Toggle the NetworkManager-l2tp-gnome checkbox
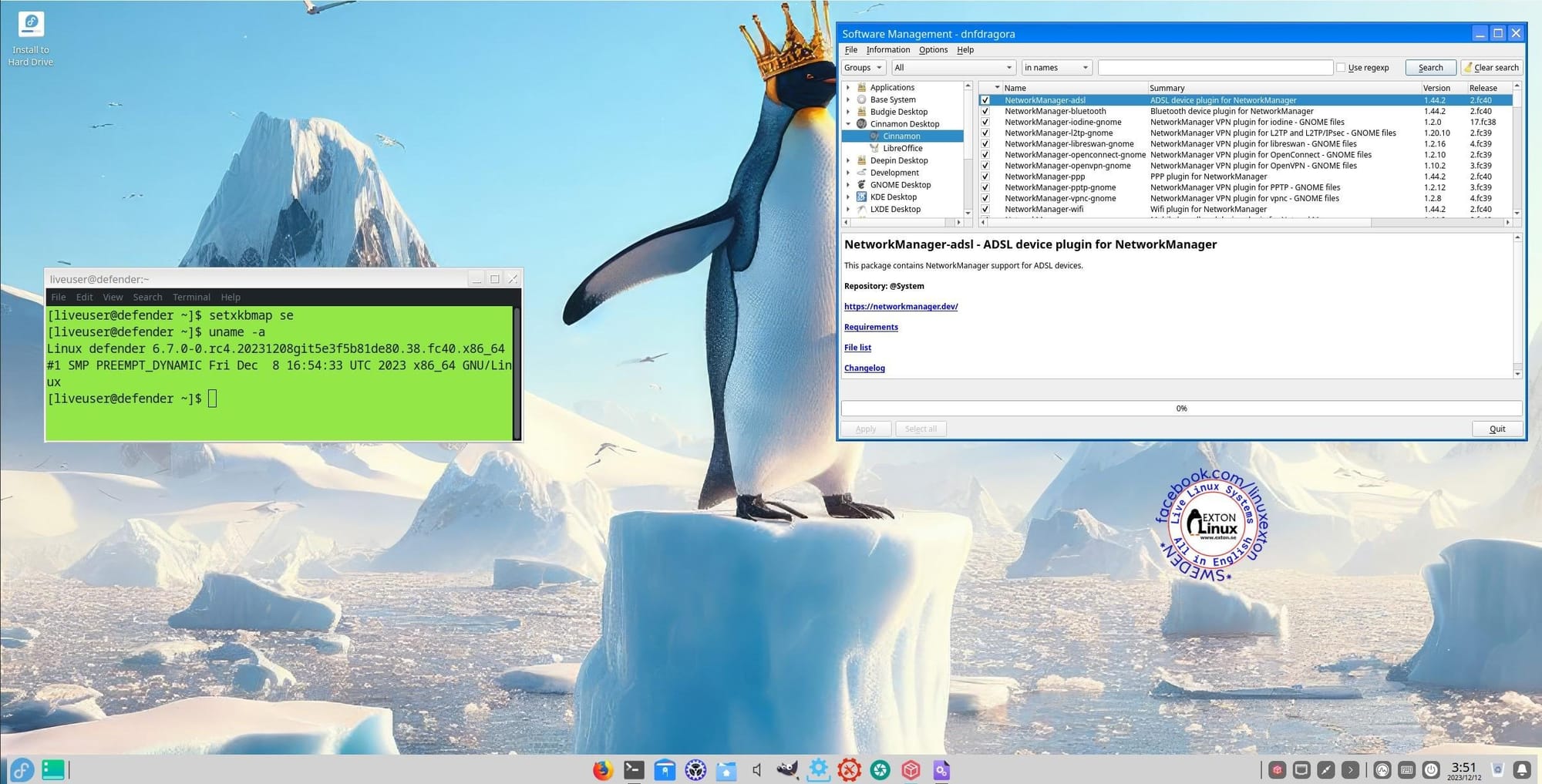The width and height of the screenshot is (1542, 784). click(x=985, y=133)
